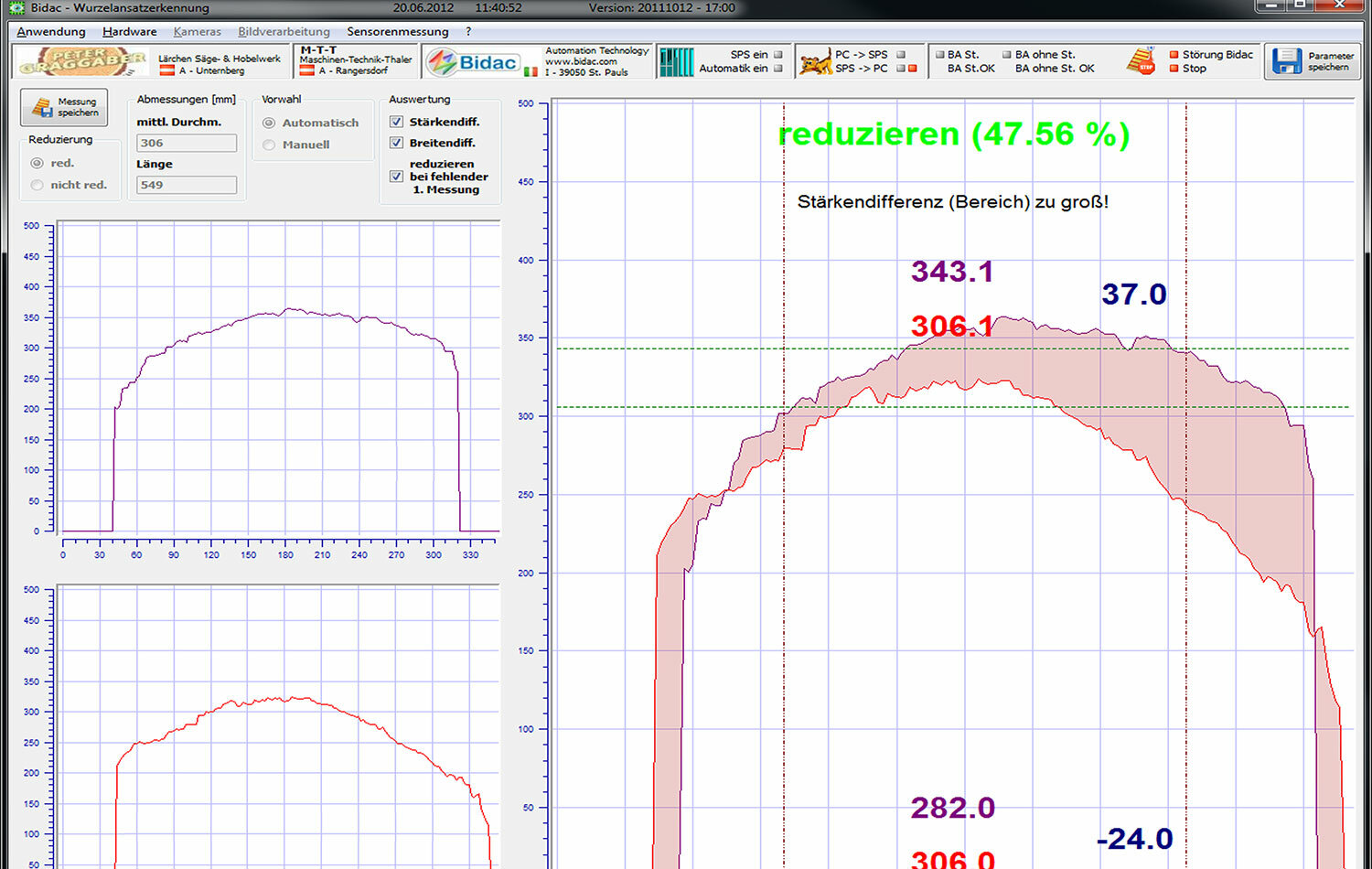
Task: Open the Bildverarbeitung menu
Action: 284,31
